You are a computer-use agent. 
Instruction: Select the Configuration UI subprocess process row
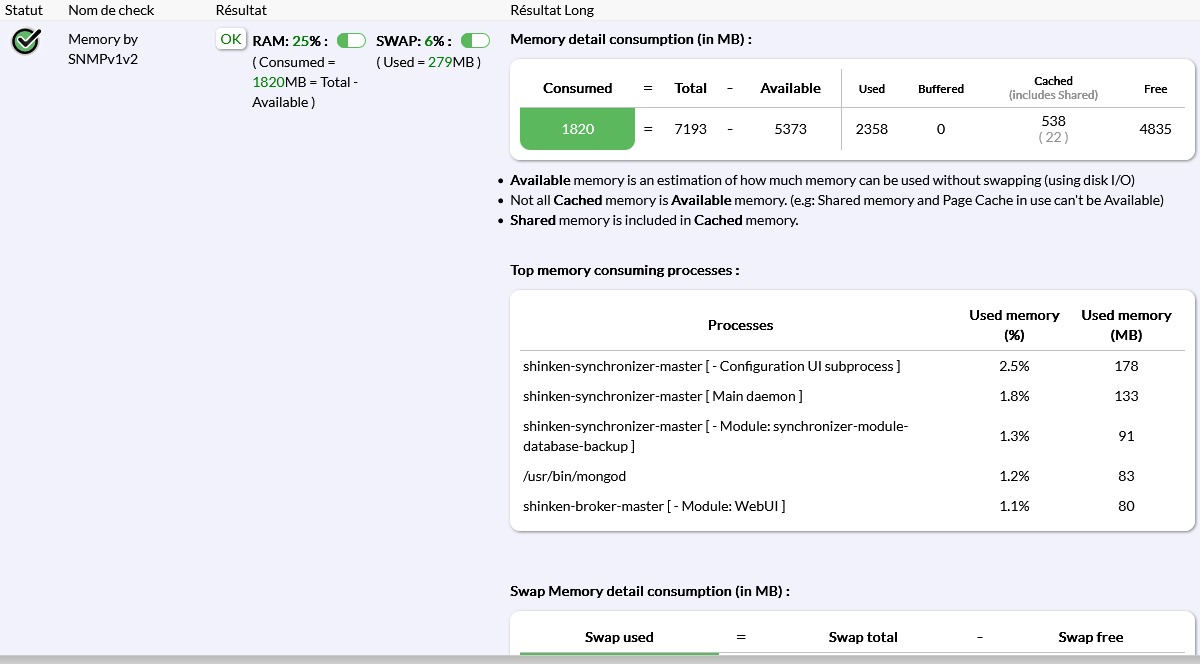[x=711, y=366]
